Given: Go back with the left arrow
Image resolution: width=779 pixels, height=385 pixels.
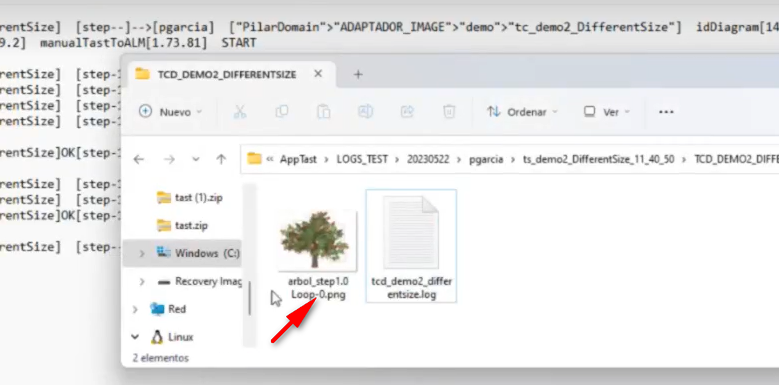Looking at the screenshot, I should [x=139, y=159].
